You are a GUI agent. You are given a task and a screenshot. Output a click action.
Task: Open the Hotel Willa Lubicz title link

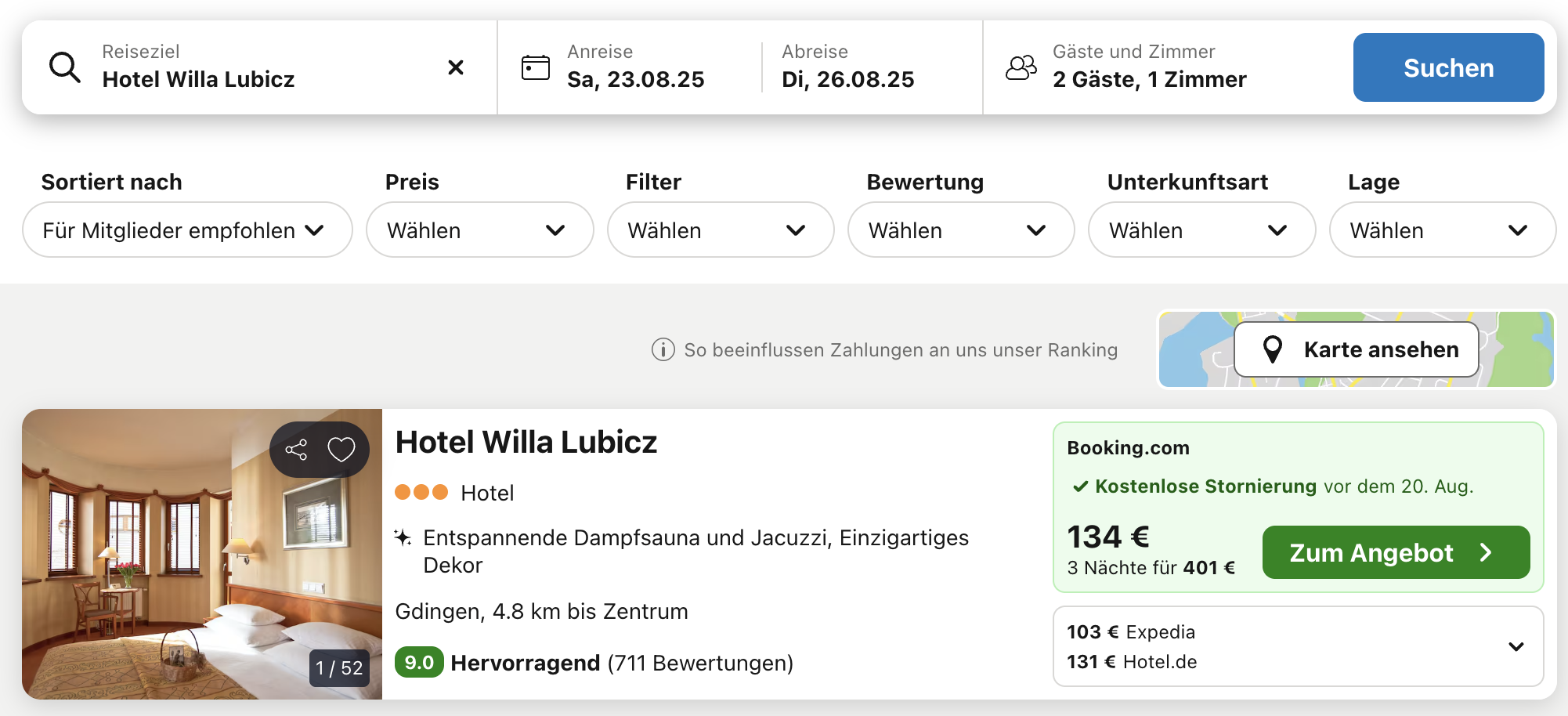(x=526, y=443)
